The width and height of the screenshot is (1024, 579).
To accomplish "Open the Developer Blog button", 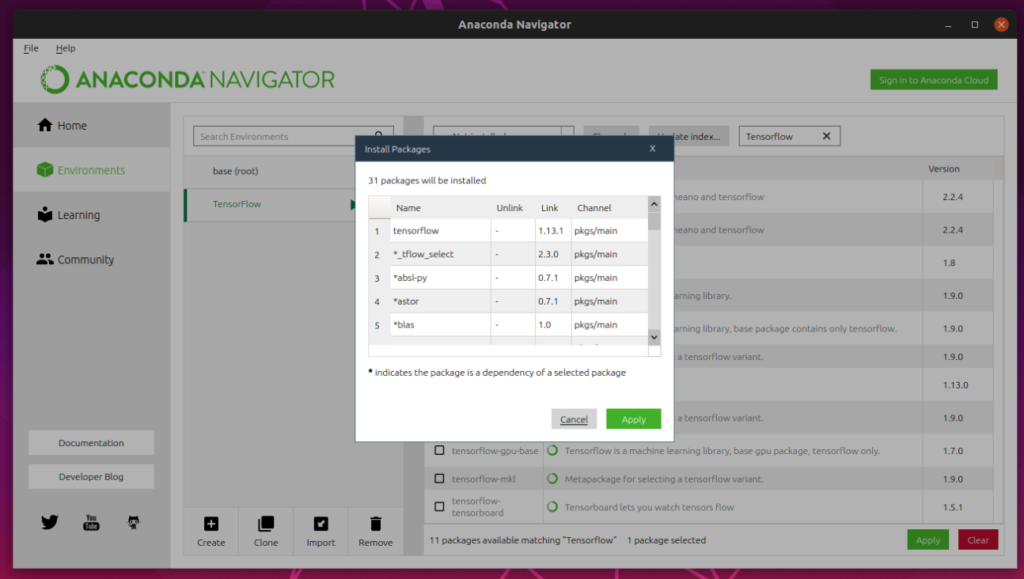I will pyautogui.click(x=91, y=477).
